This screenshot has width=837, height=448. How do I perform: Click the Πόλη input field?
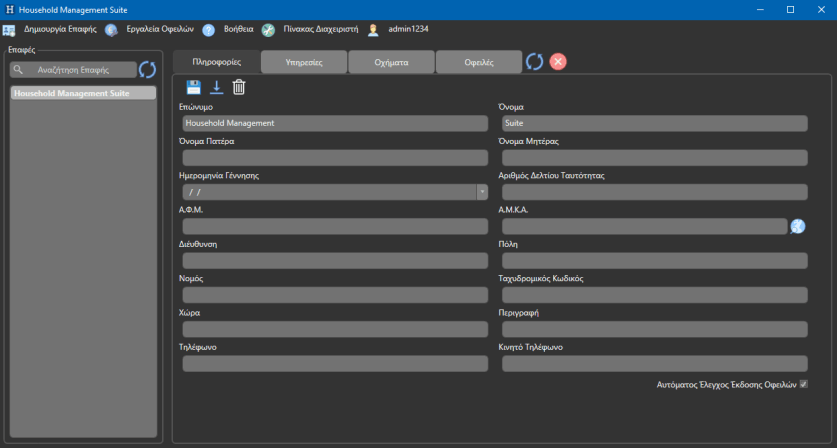pos(654,261)
